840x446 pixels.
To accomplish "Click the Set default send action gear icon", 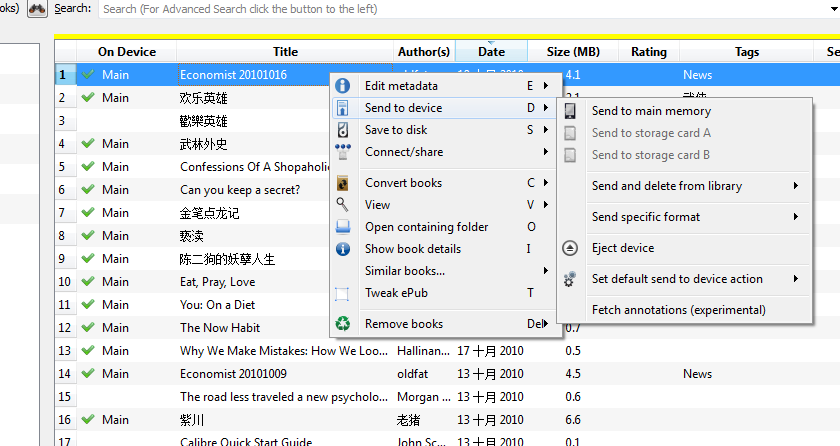I will 569,279.
